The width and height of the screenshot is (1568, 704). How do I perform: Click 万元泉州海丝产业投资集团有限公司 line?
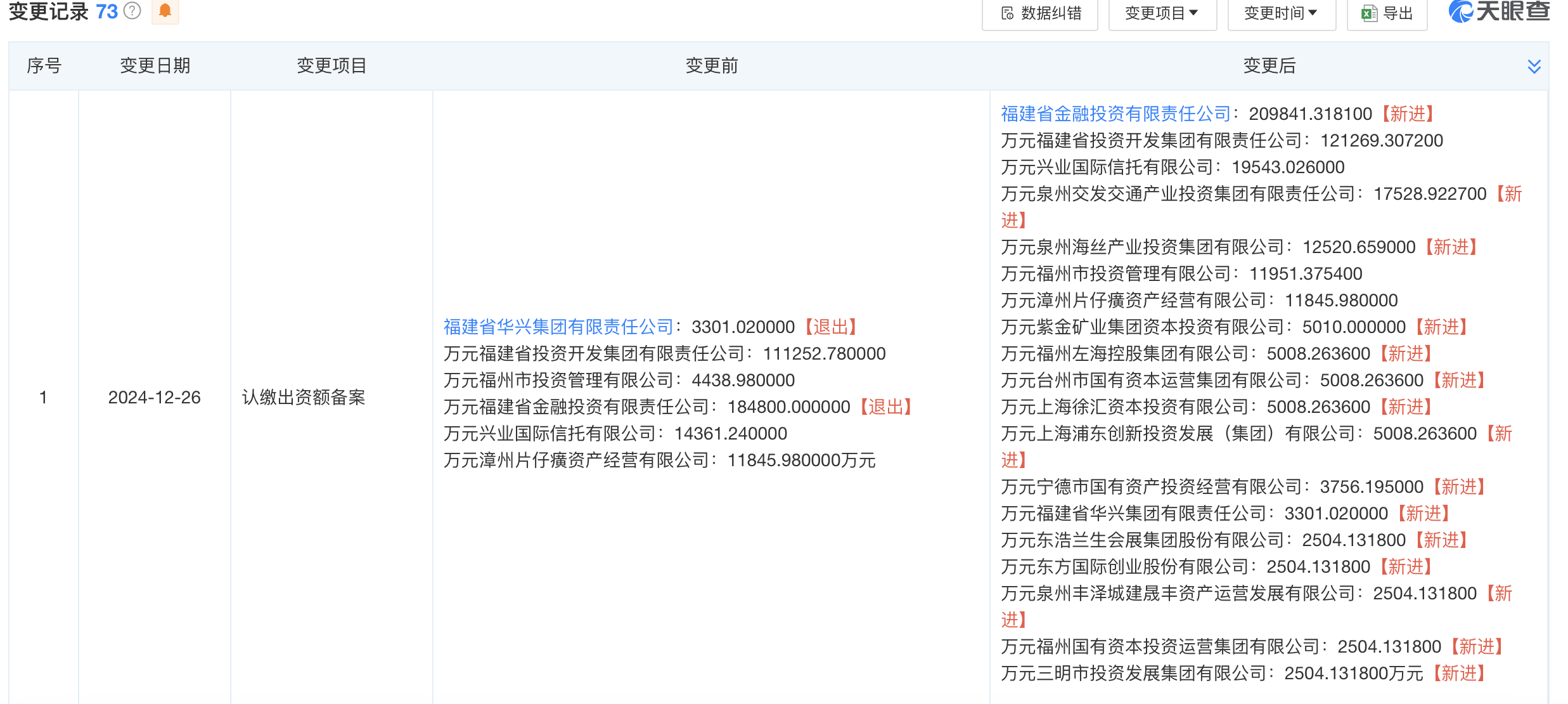[1240, 247]
